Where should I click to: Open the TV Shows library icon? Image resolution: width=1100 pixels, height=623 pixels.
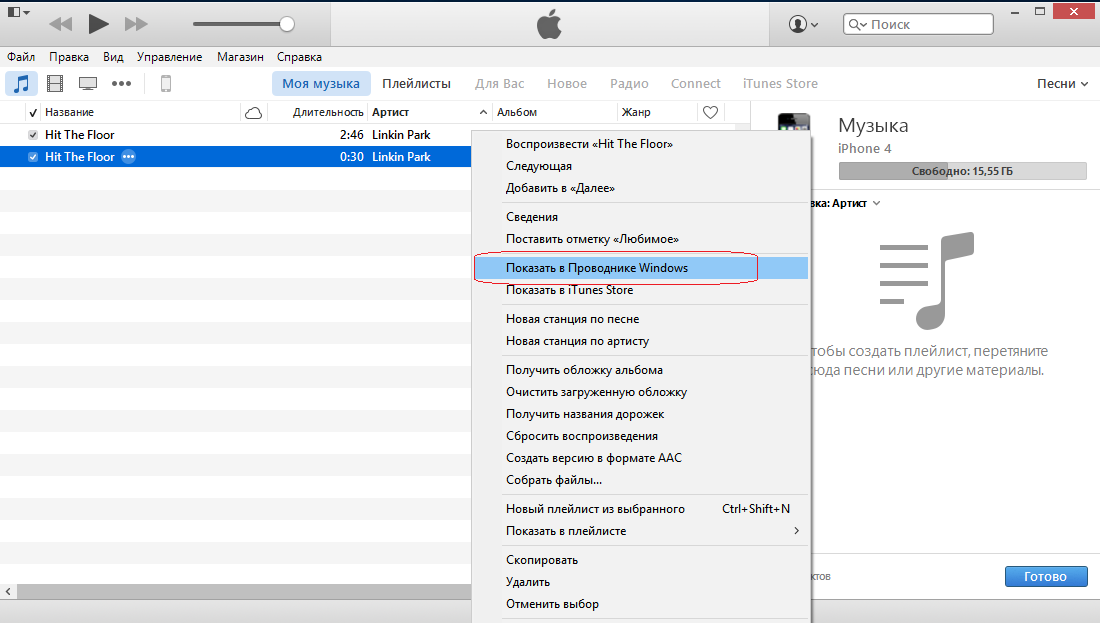pos(88,83)
